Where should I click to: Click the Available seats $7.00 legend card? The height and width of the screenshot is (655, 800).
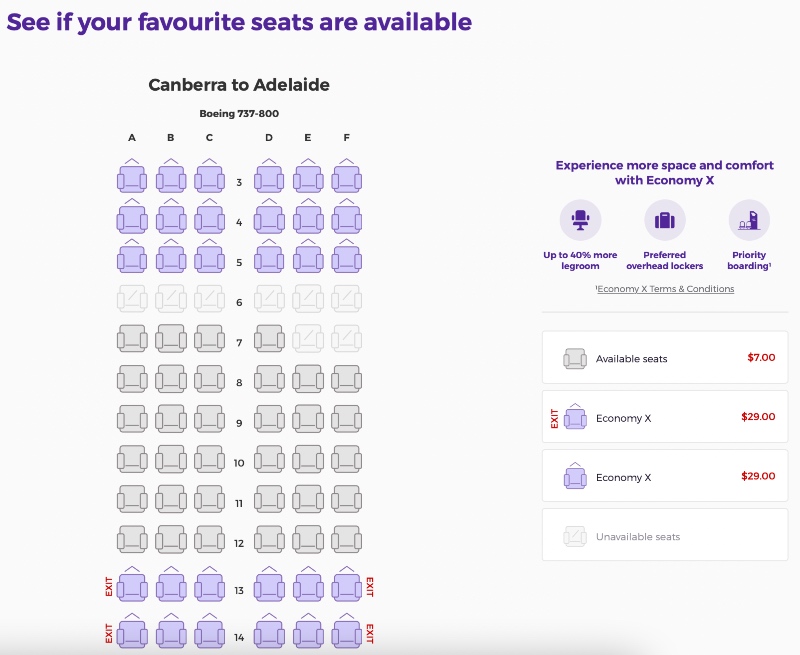(x=664, y=357)
